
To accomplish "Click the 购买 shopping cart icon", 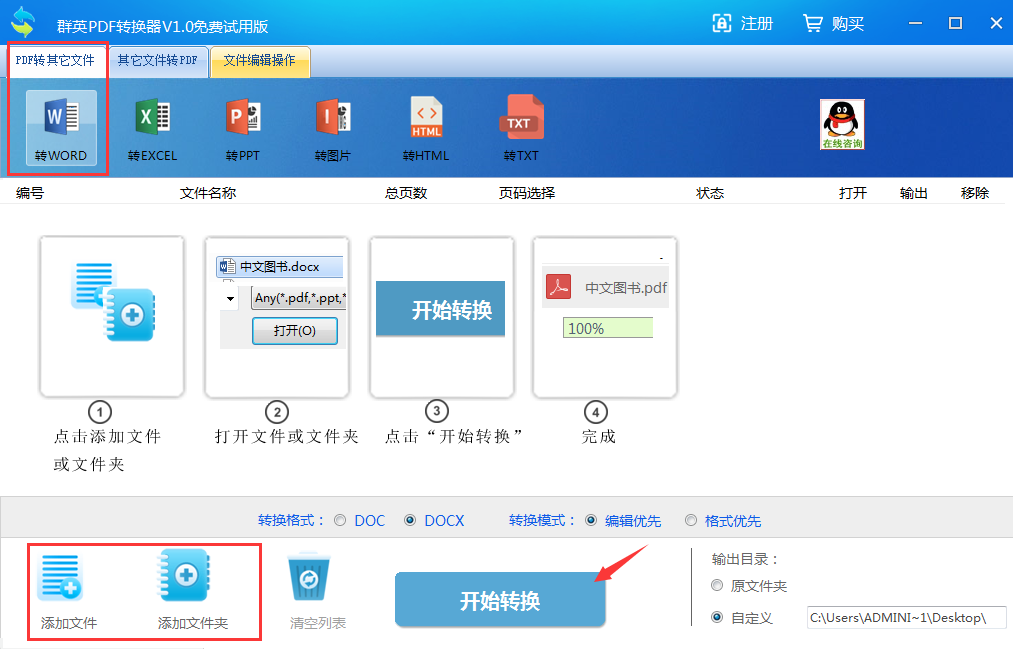I will [813, 23].
